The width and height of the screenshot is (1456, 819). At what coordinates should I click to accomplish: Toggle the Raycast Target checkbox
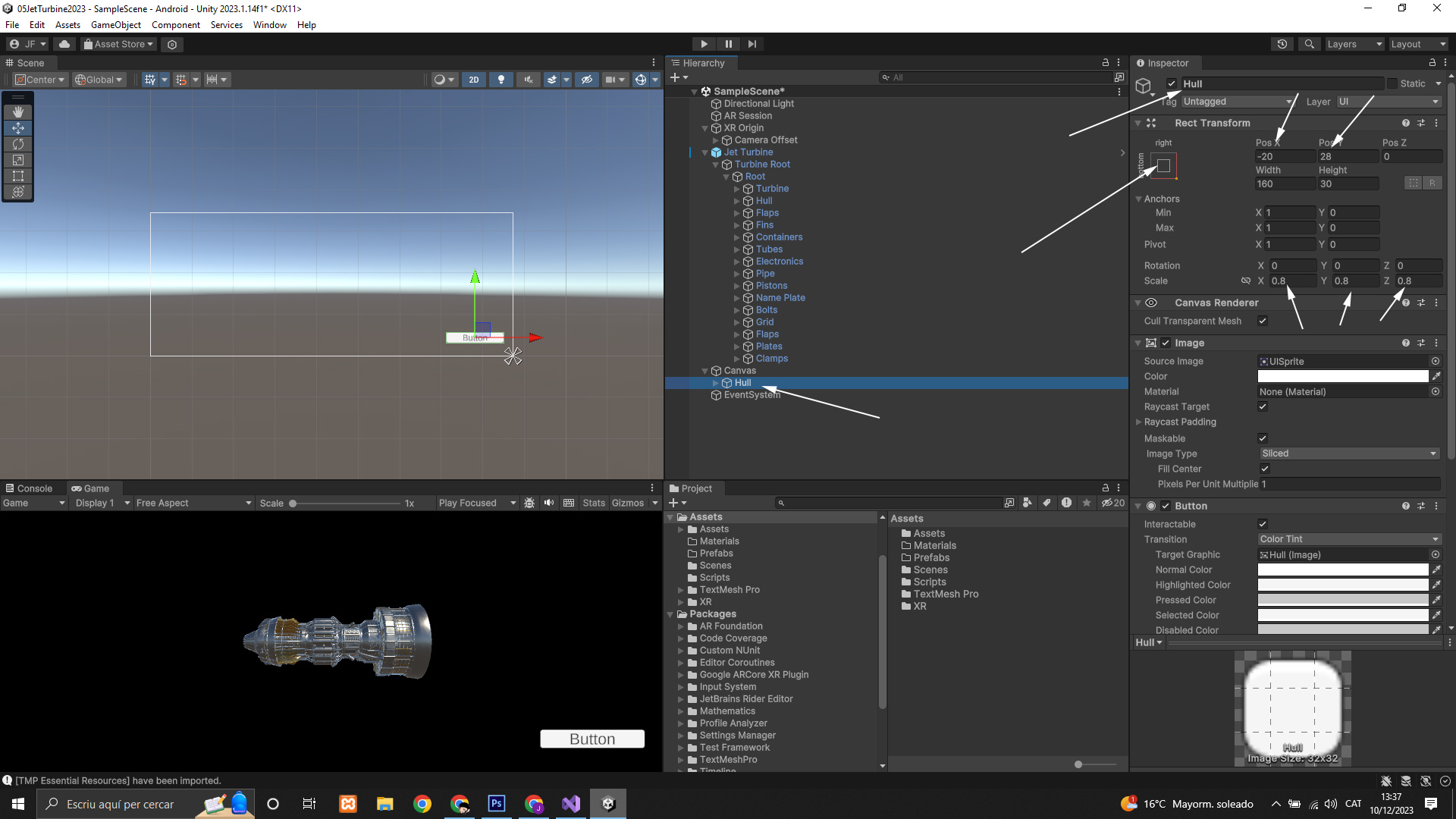click(1263, 406)
